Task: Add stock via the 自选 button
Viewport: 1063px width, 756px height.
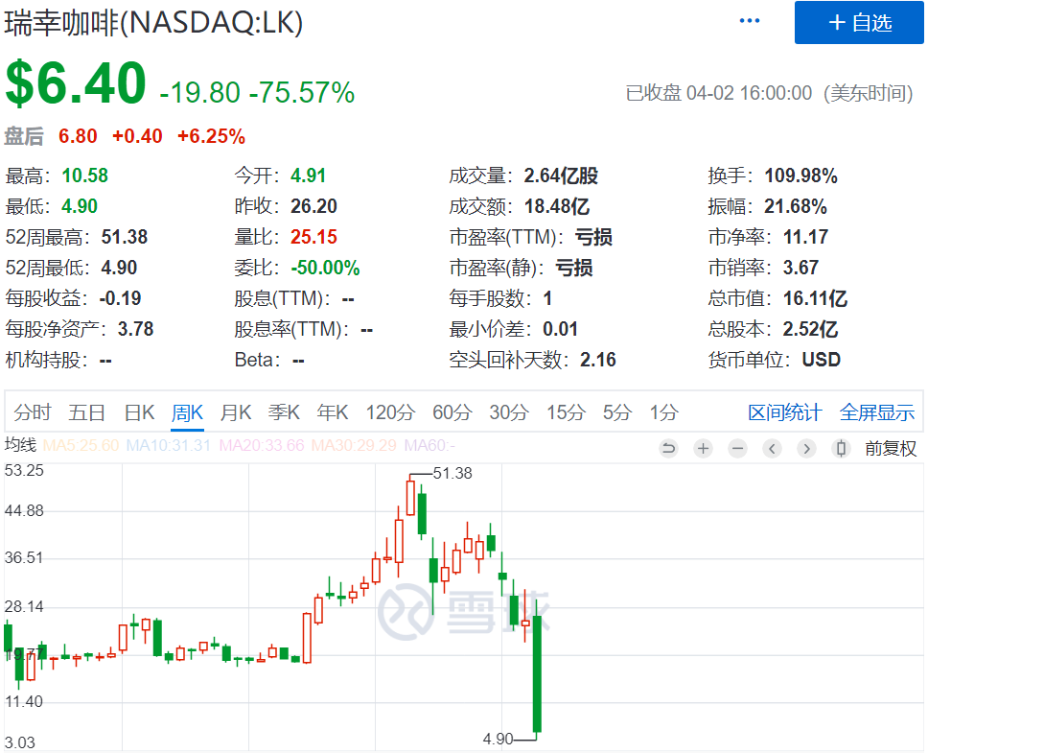Action: tap(859, 22)
